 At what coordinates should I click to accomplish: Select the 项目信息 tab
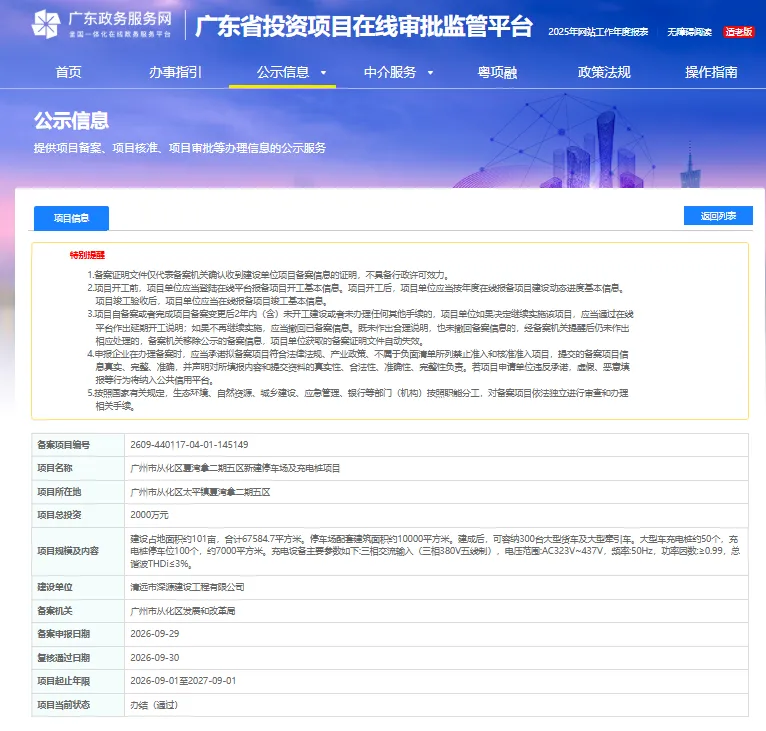point(71,218)
